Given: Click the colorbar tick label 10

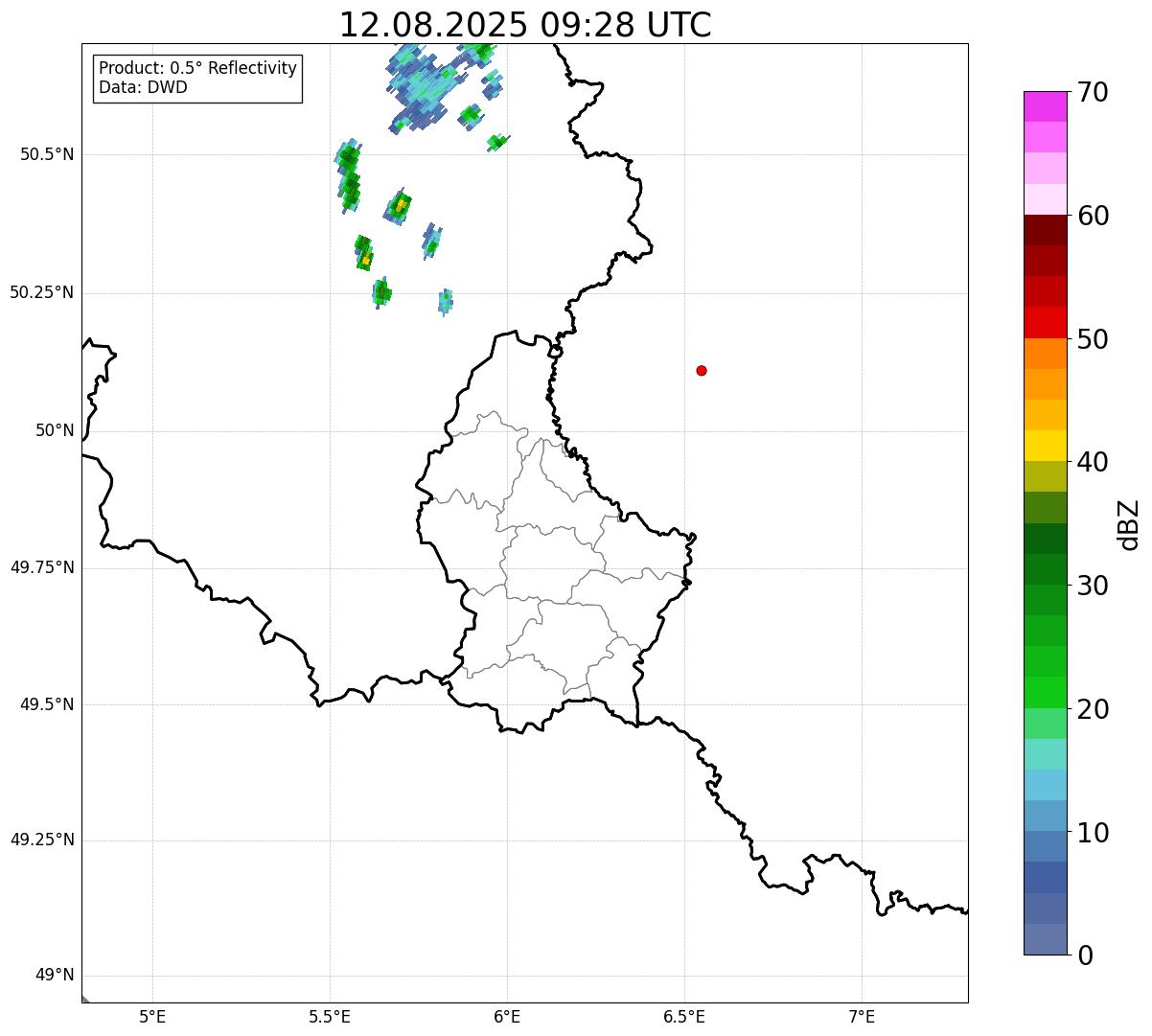Looking at the screenshot, I should [x=1093, y=833].
